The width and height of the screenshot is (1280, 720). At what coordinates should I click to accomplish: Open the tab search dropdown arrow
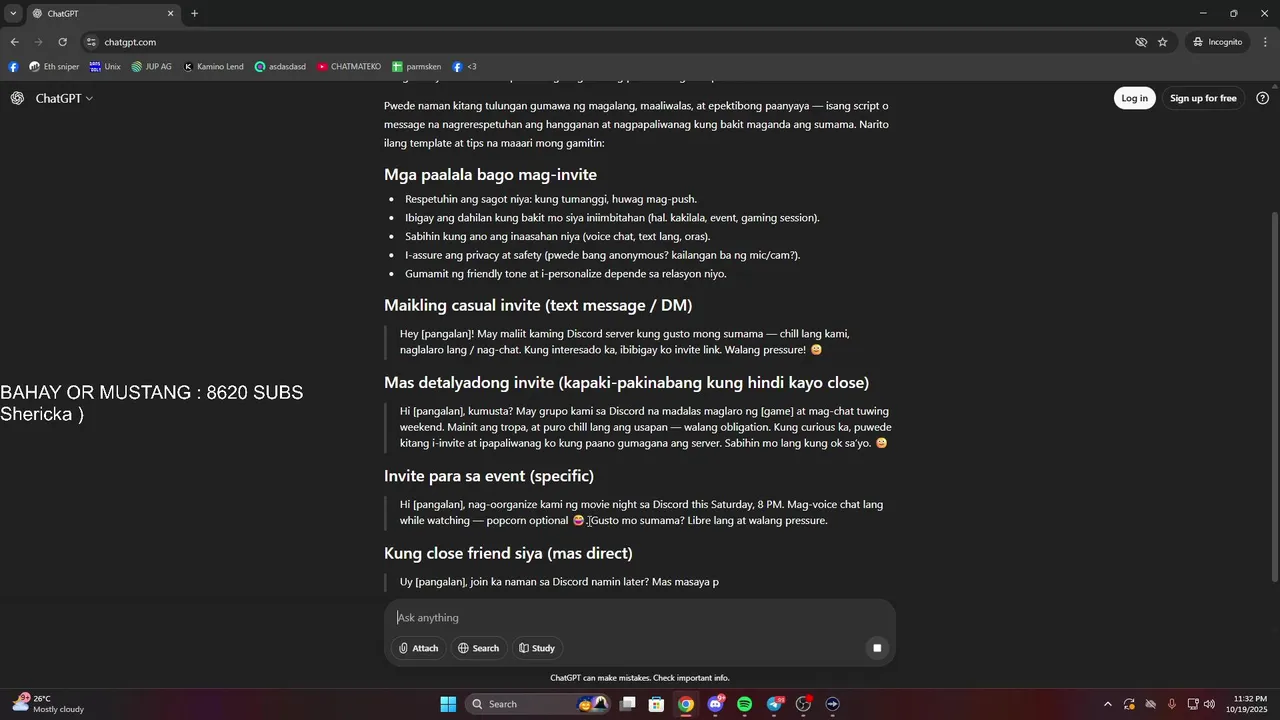(13, 13)
